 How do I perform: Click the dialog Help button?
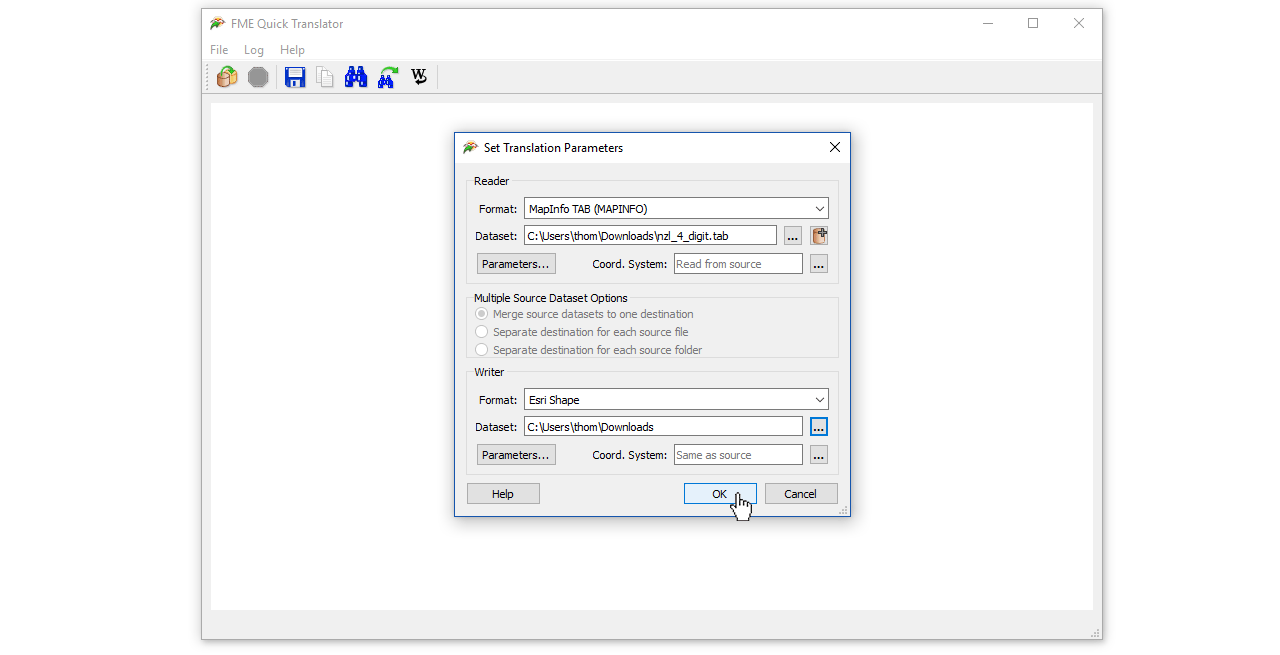[503, 494]
